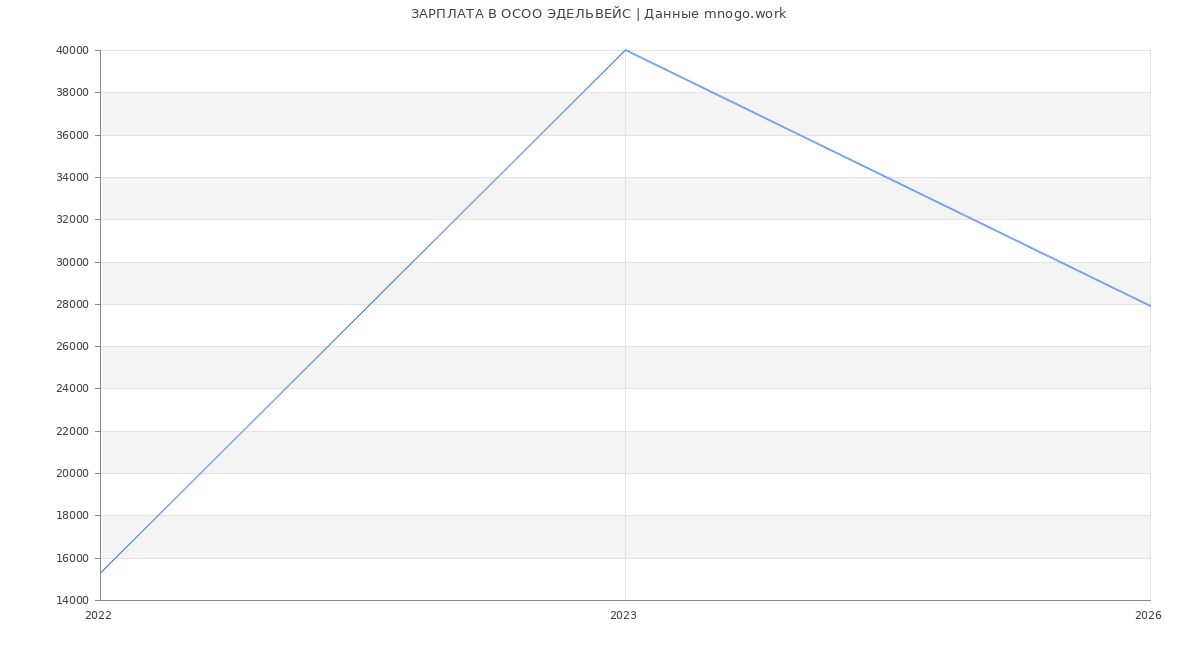Viewport: 1200px width, 650px height.
Task: Click the y-axis label 20000
Action: click(x=74, y=473)
